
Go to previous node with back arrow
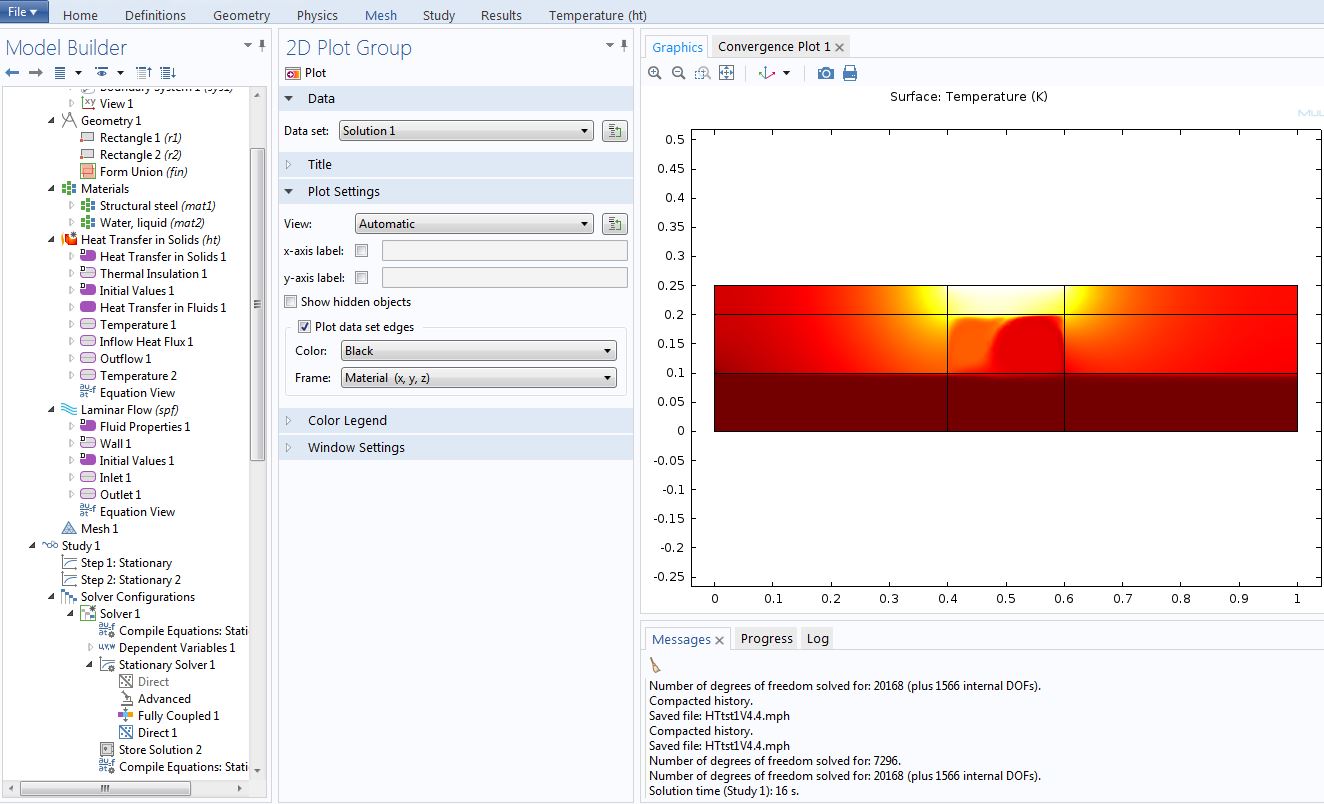[13, 73]
